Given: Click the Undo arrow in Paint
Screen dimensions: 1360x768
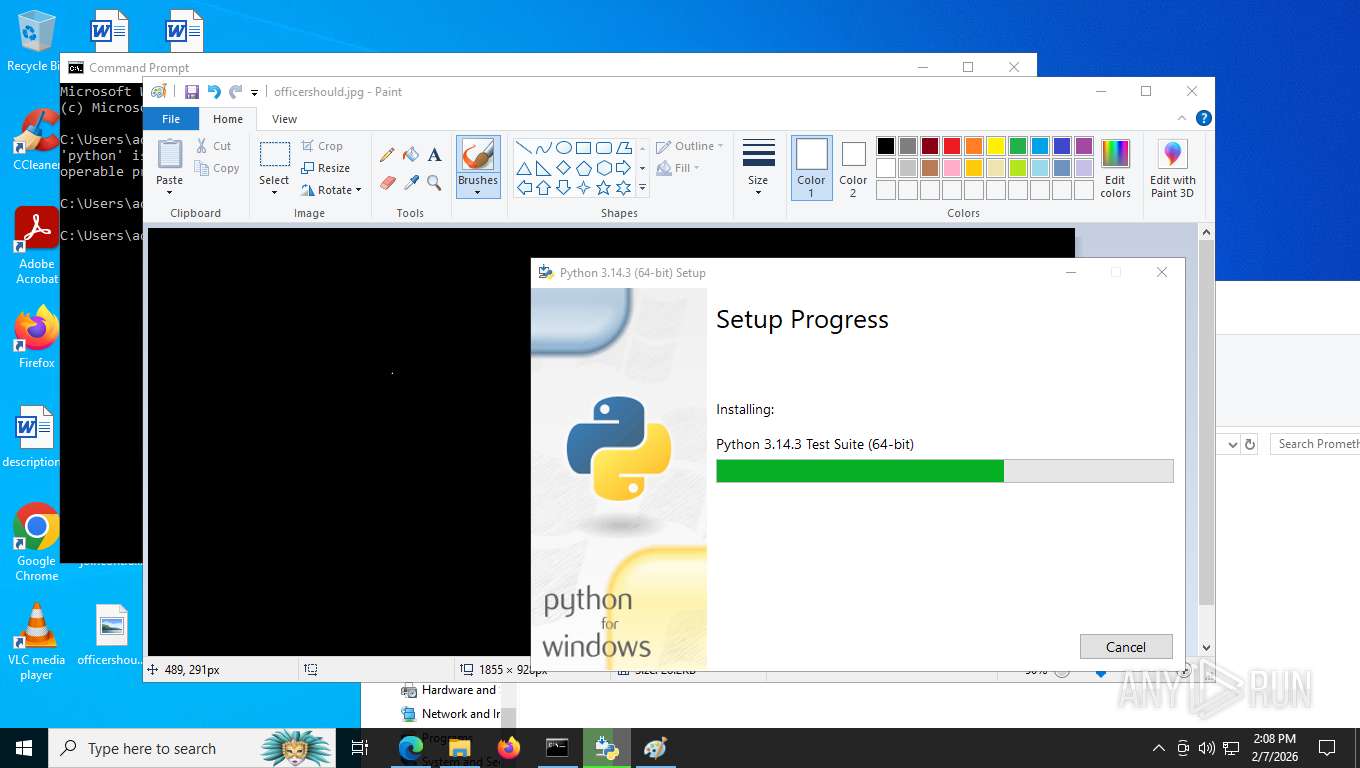Looking at the screenshot, I should (214, 92).
